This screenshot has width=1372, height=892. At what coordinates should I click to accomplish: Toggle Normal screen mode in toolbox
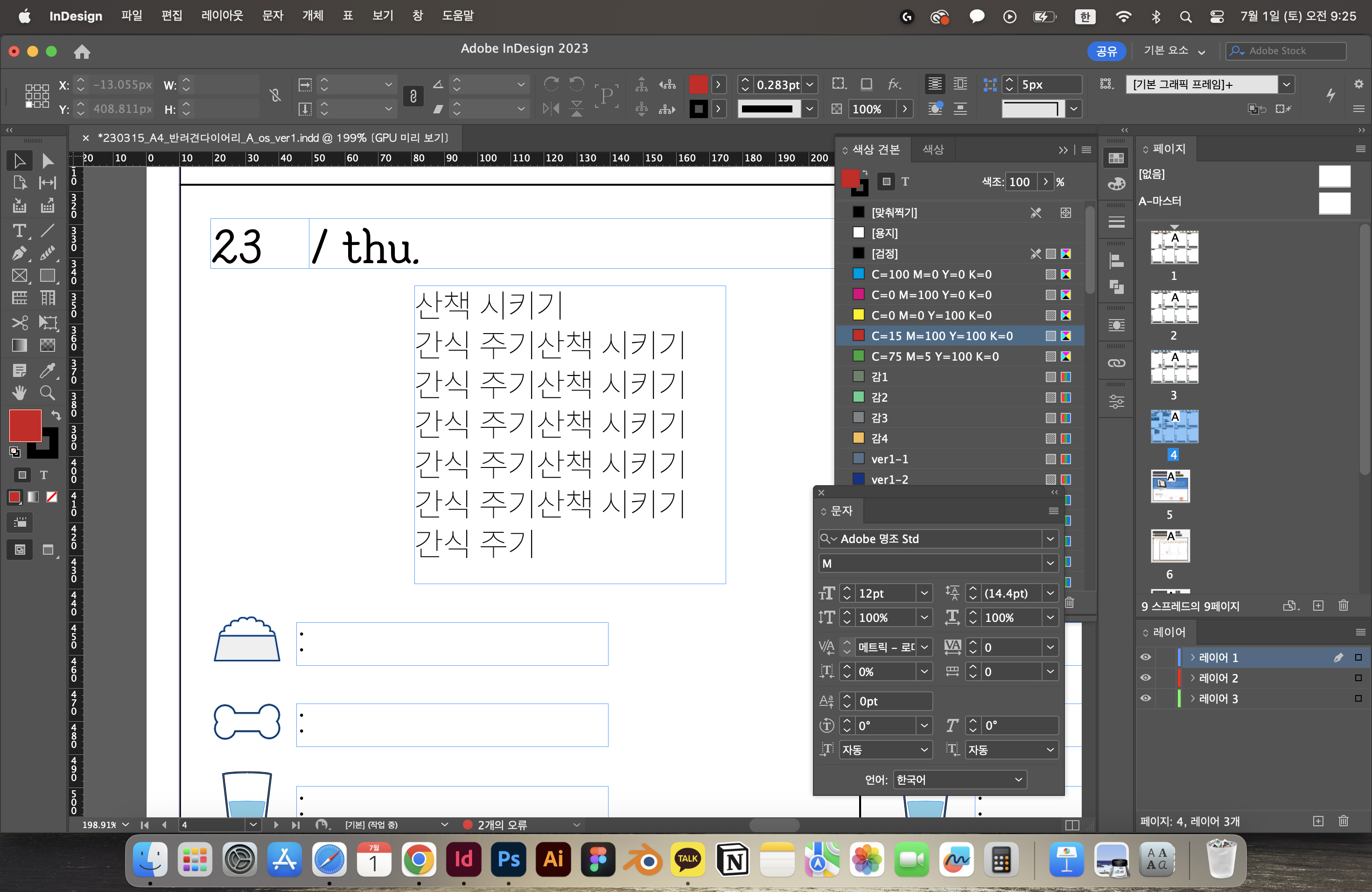[20, 550]
